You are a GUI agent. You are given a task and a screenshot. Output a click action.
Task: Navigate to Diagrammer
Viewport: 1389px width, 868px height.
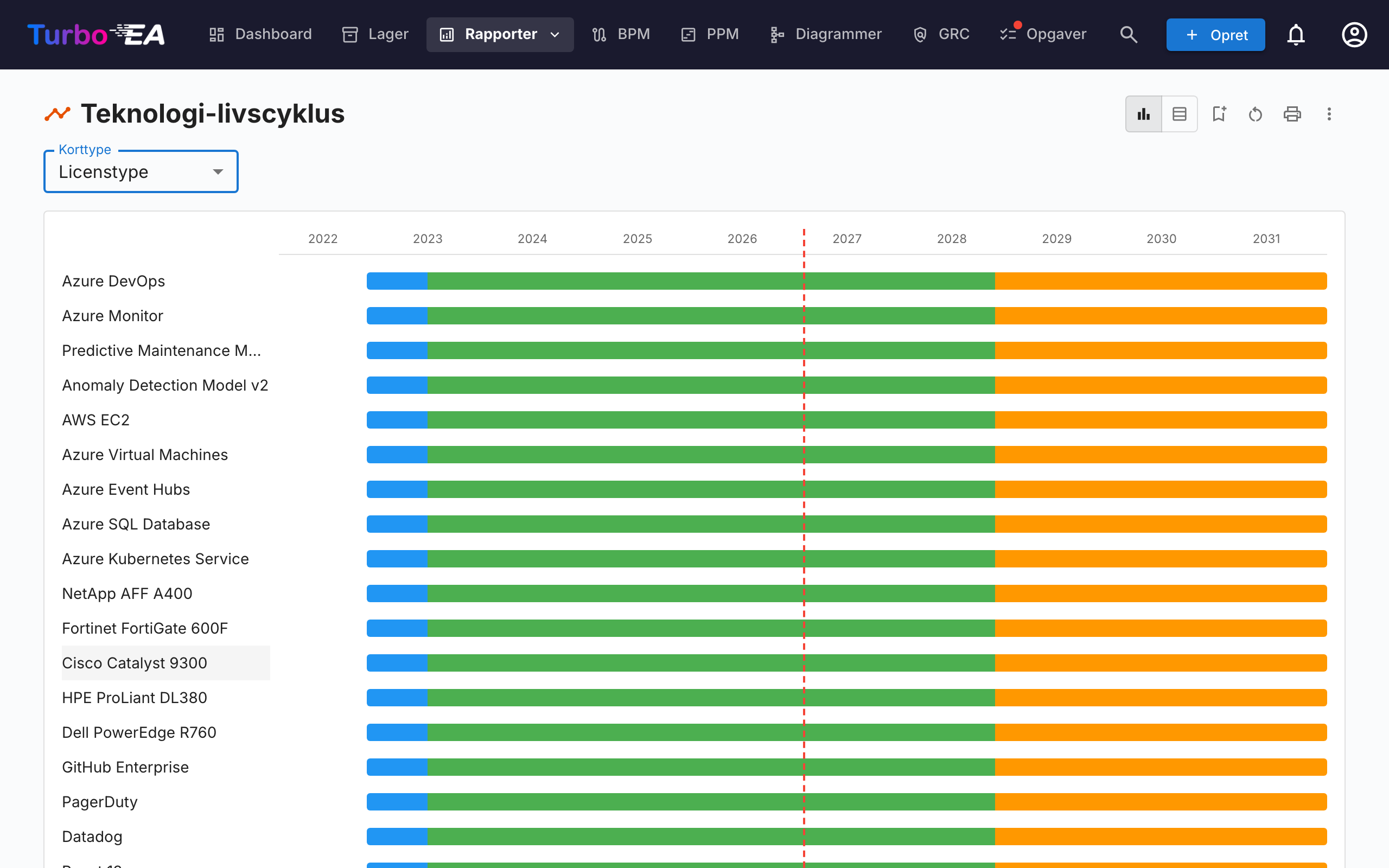click(826, 34)
